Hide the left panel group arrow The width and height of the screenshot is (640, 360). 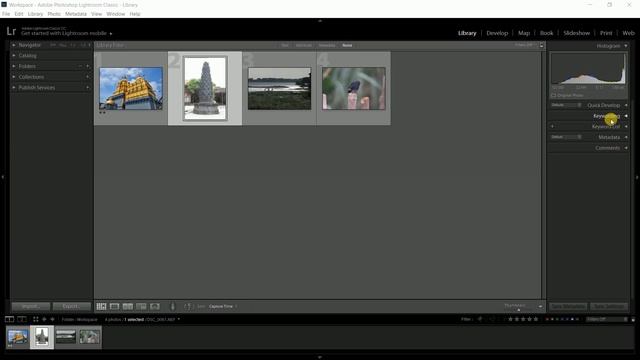(2, 177)
